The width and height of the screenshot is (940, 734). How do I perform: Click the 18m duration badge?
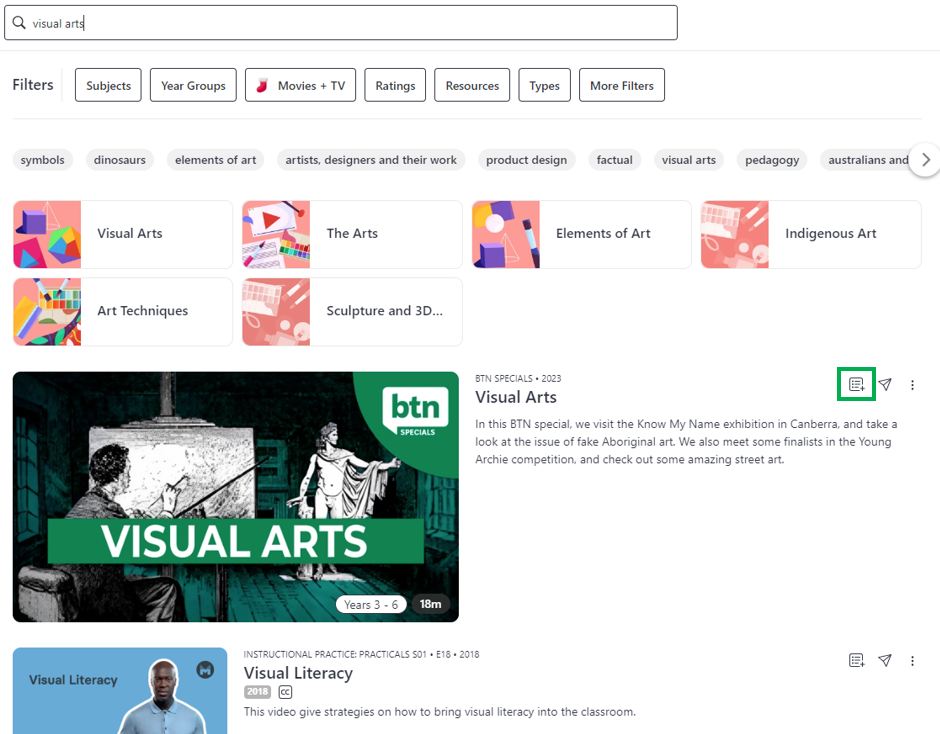430,604
